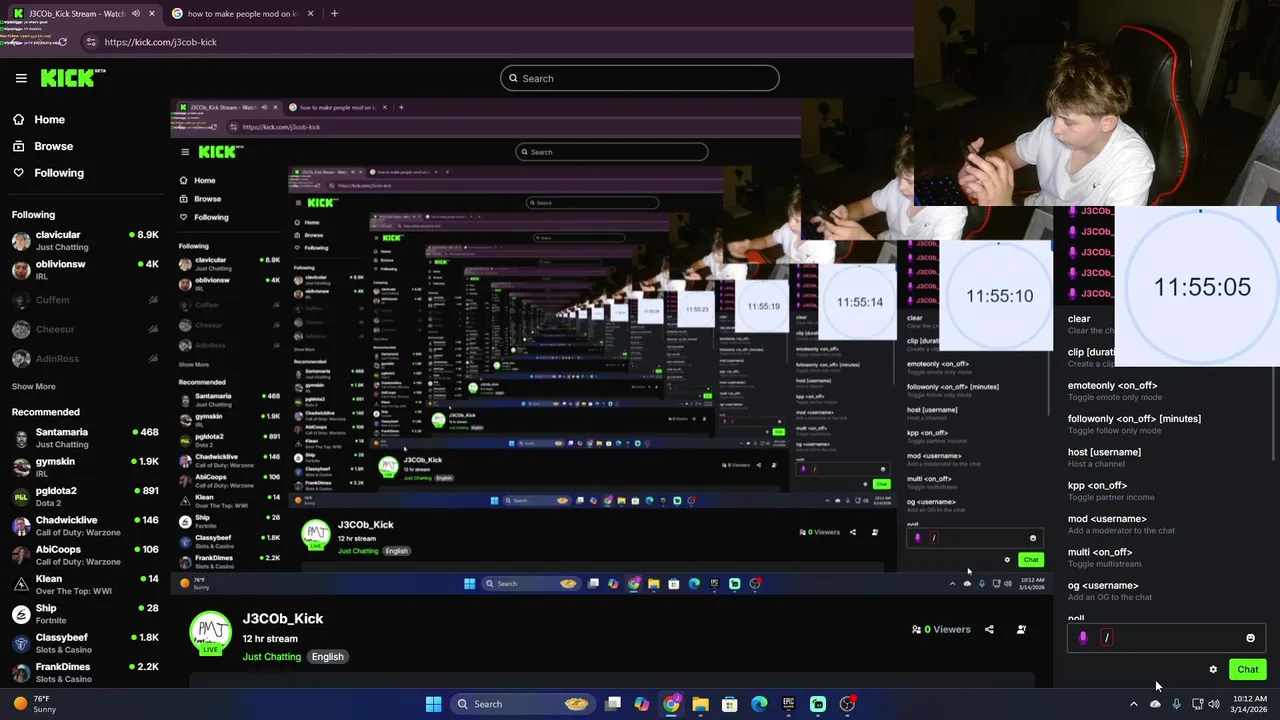The image size is (1280, 720).
Task: Open AbiCoops recommended channel
Action: pos(84,555)
